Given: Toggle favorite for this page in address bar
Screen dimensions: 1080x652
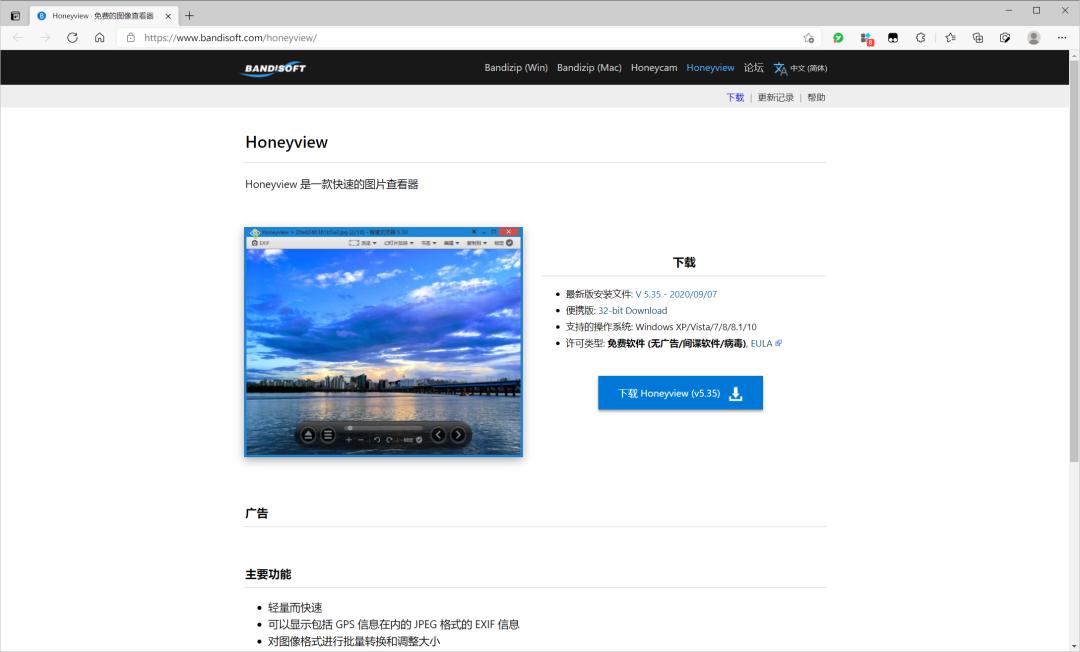Looking at the screenshot, I should [808, 37].
